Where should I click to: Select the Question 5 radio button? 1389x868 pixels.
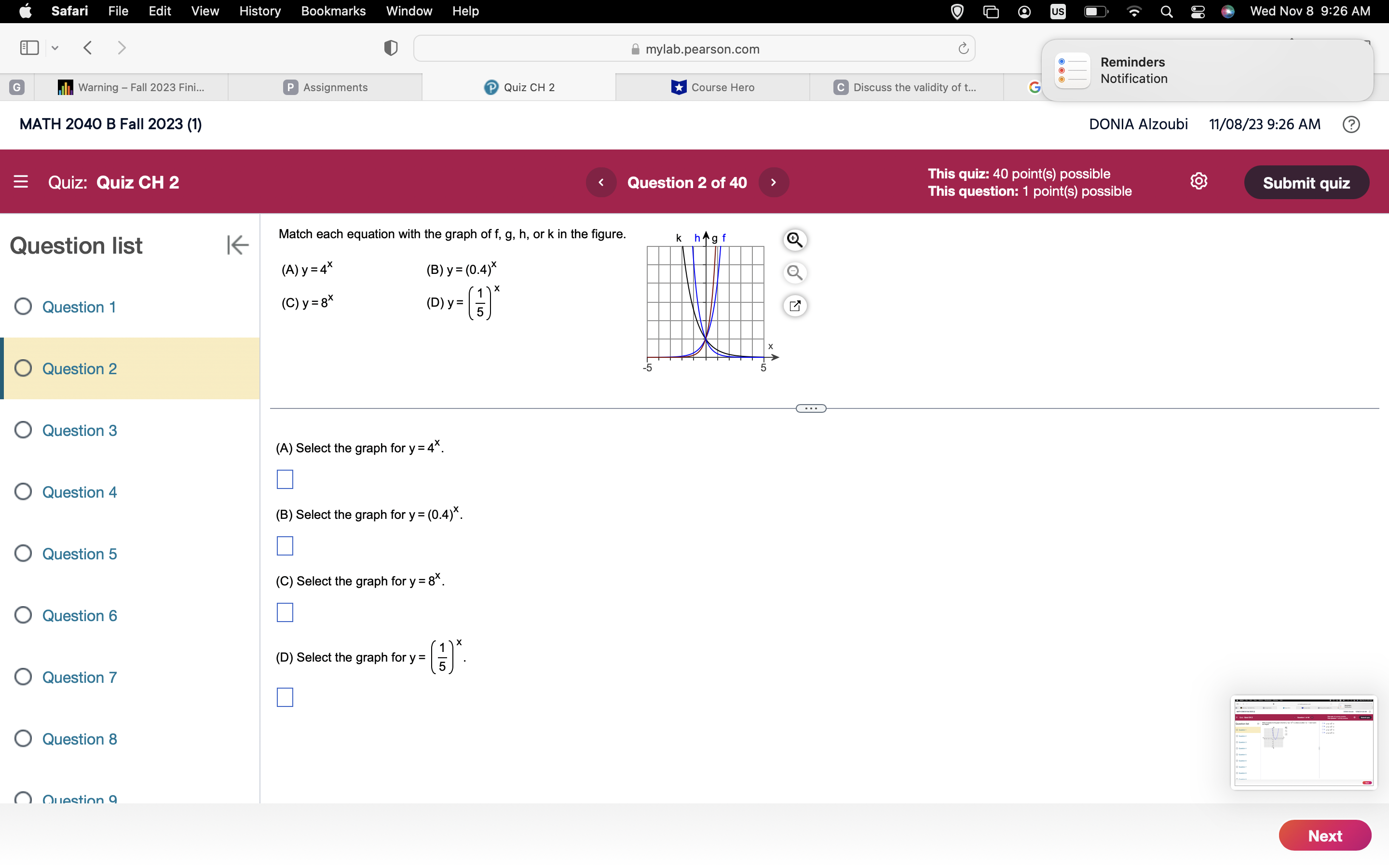(x=23, y=553)
